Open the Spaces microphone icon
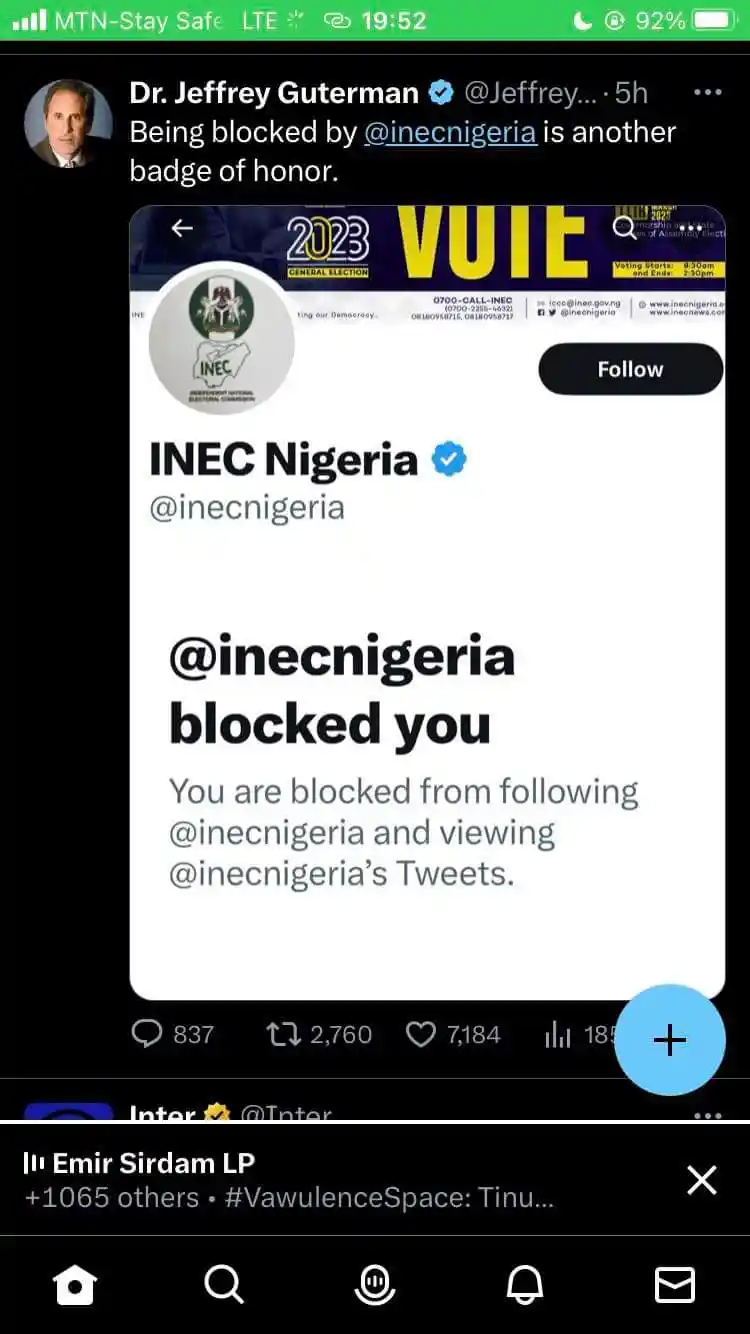This screenshot has width=750, height=1334. [375, 1285]
